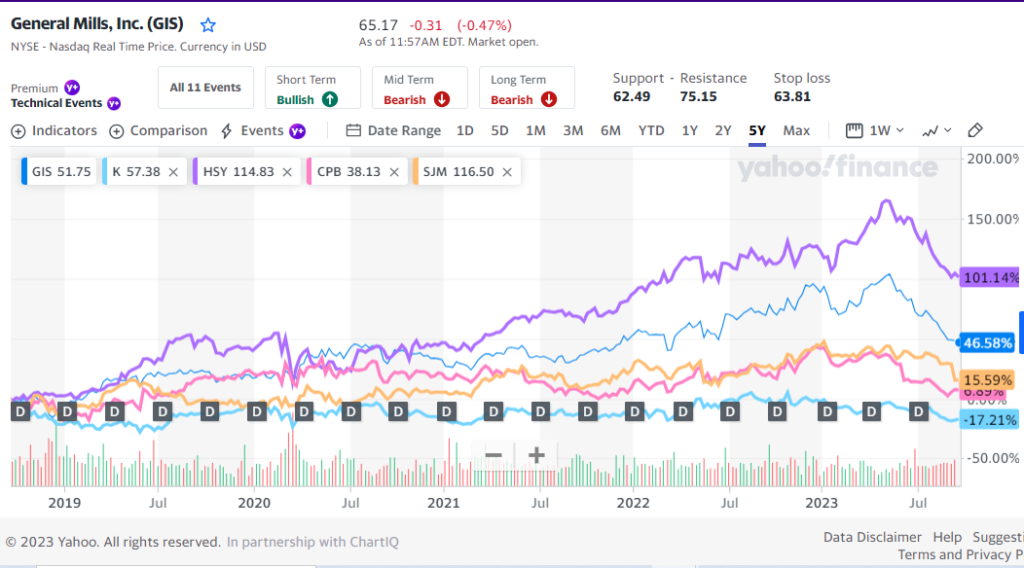Click the dividend marker above 2019 label

click(67, 411)
